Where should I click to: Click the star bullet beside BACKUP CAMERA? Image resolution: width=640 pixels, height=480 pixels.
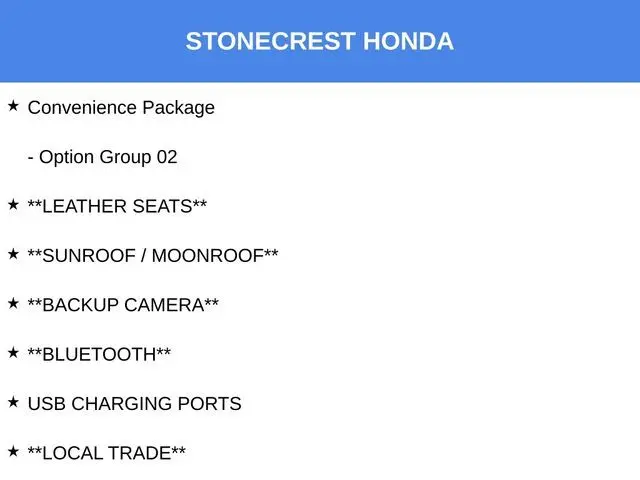[x=13, y=303]
